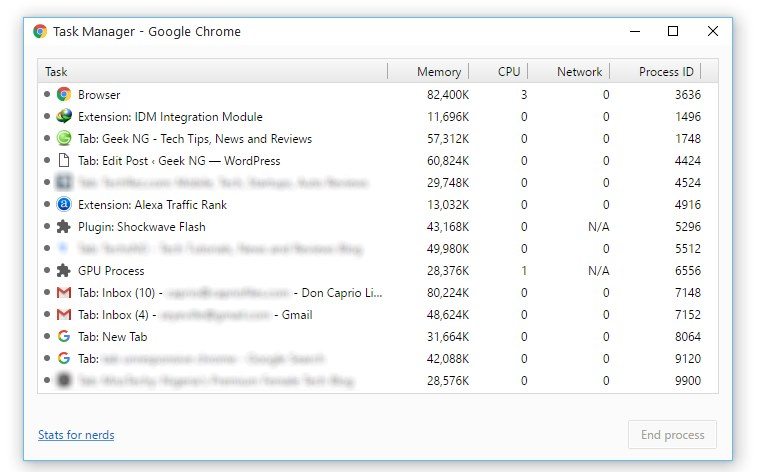Click the puzzle icon for Shockwave Flash

[64, 227]
